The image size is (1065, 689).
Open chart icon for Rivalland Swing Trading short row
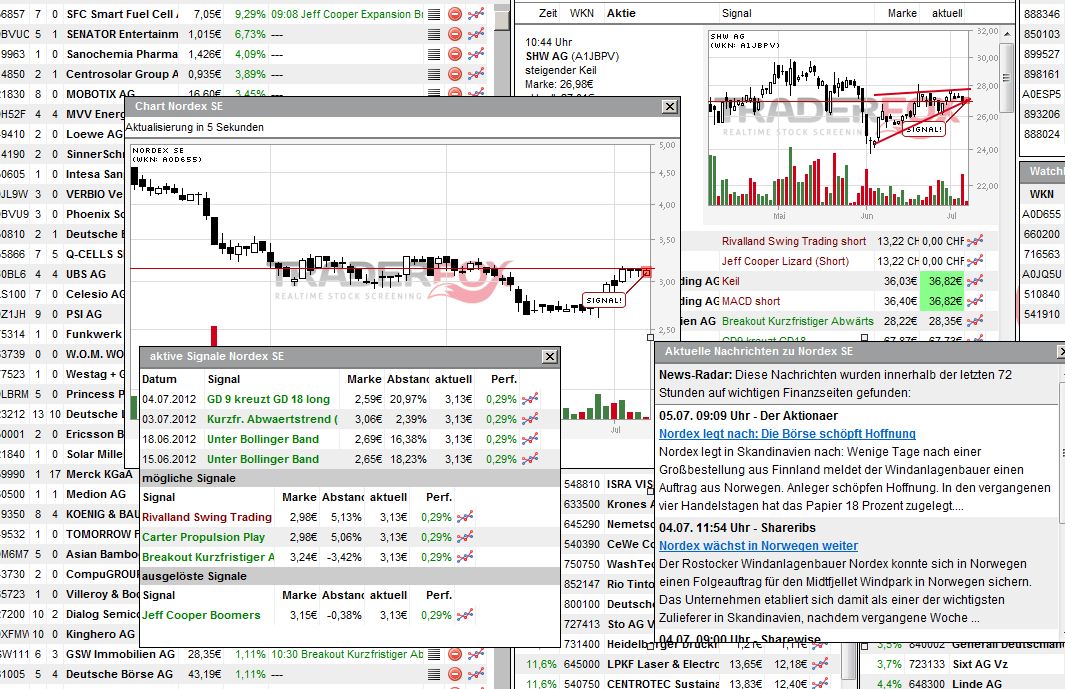(x=975, y=241)
